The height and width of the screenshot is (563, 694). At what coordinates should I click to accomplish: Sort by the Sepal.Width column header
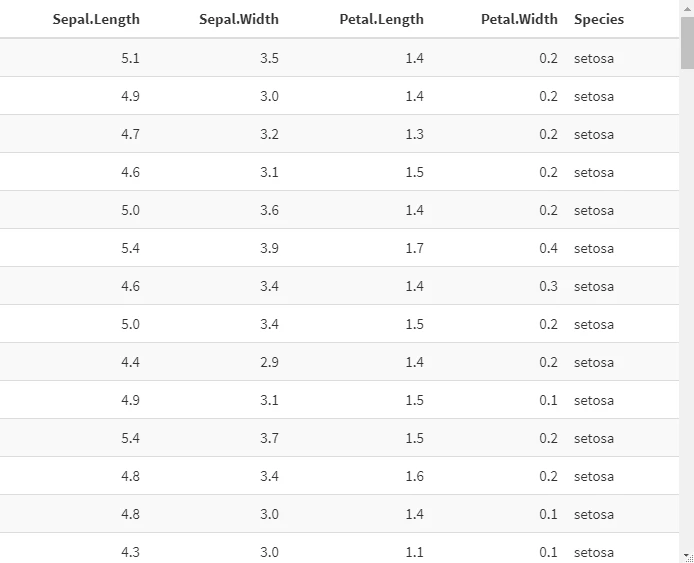[239, 19]
